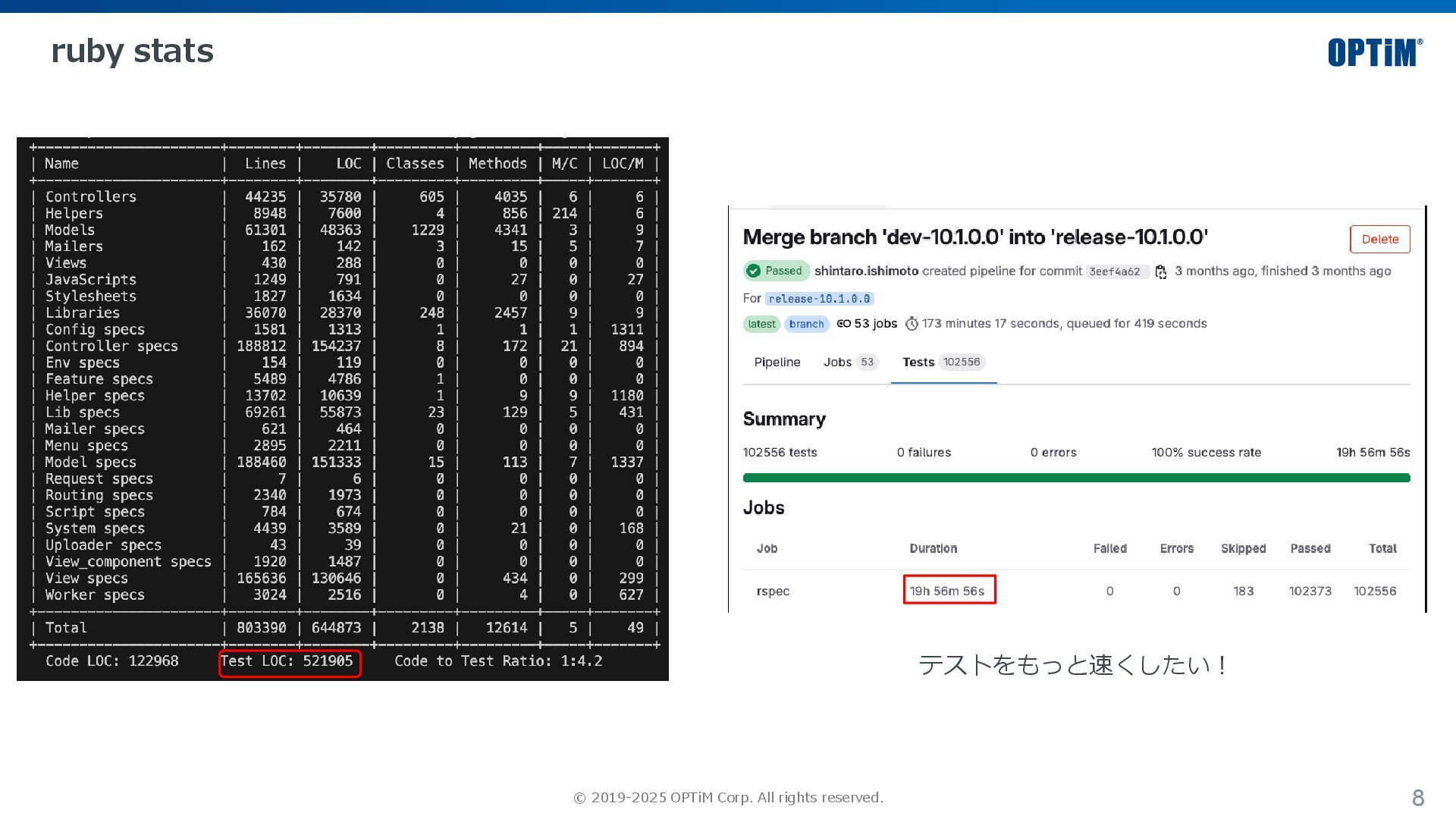Click the 0 errors summary text
This screenshot has width=1456, height=819.
pos(1053,452)
